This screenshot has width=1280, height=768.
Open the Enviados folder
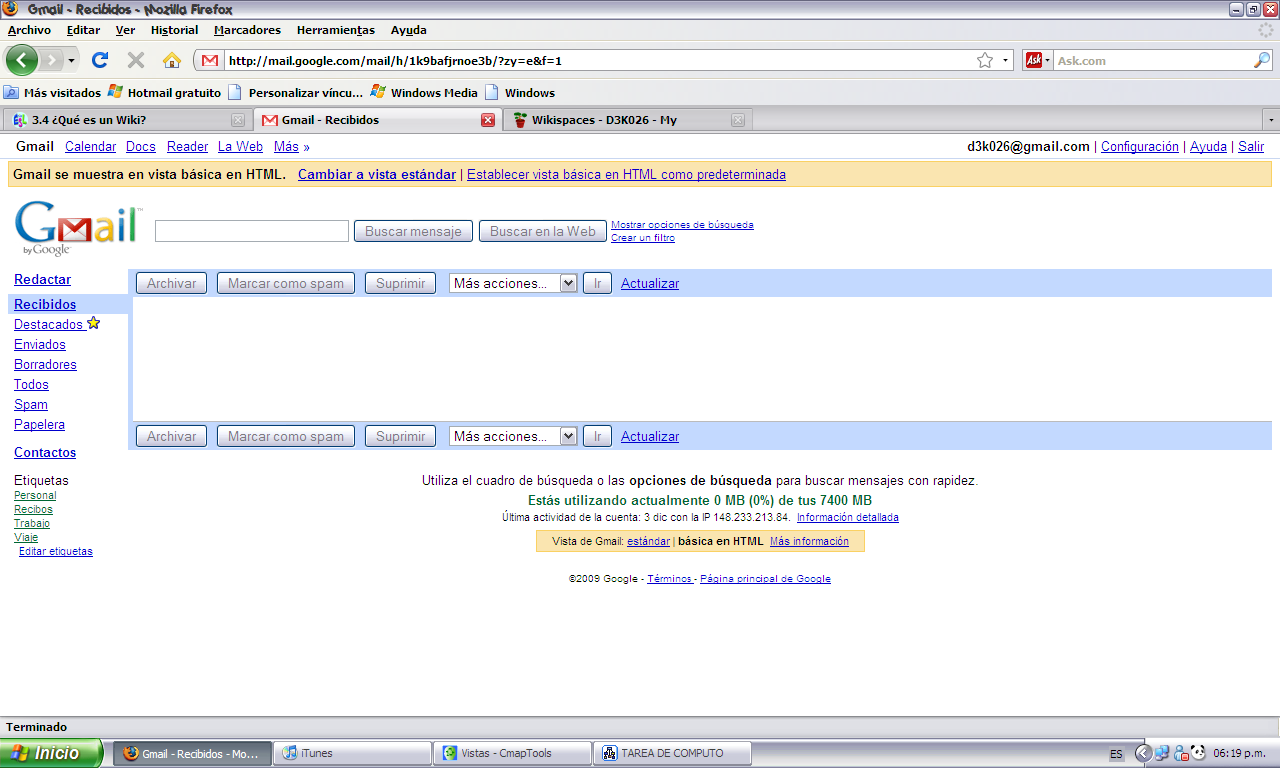point(40,345)
